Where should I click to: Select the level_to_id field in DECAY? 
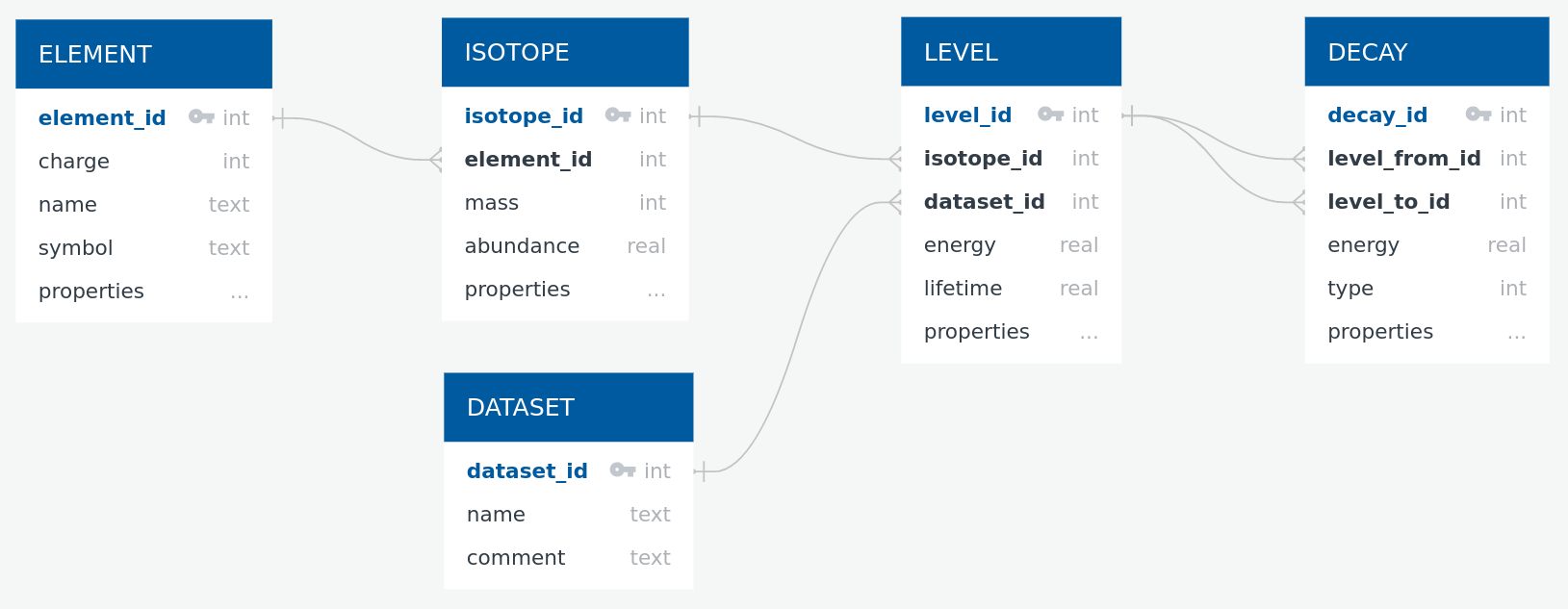coord(1388,202)
